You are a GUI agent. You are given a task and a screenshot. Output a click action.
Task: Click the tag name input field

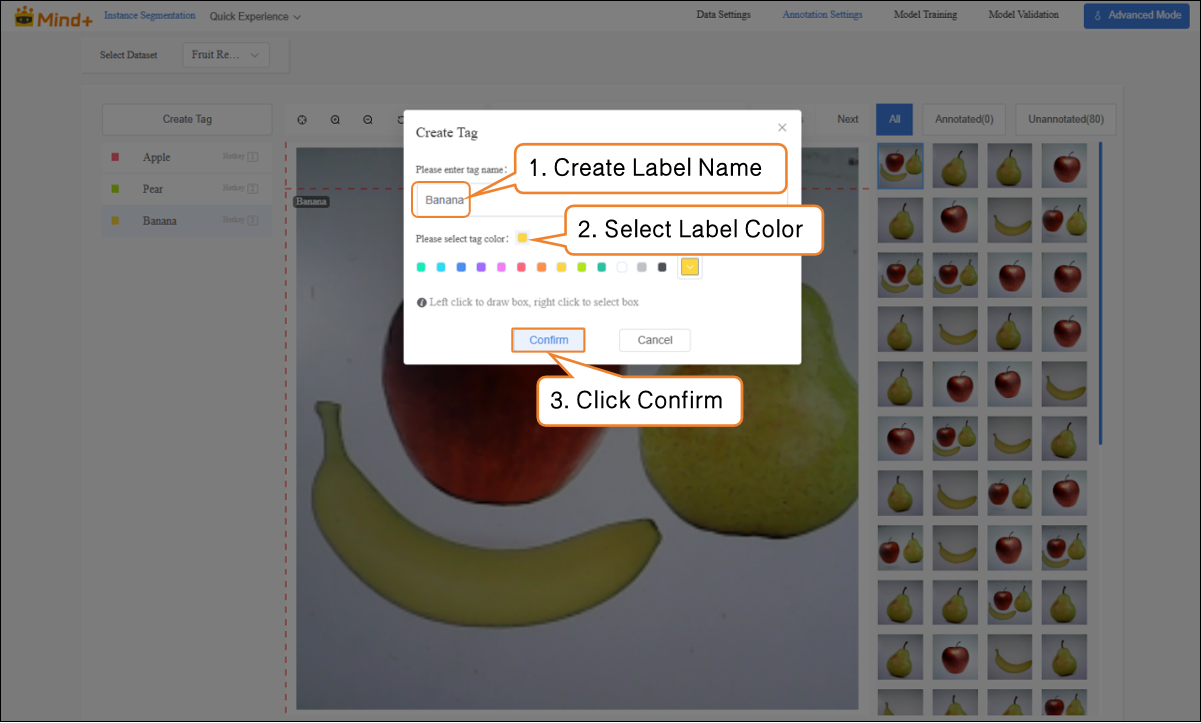(x=600, y=200)
